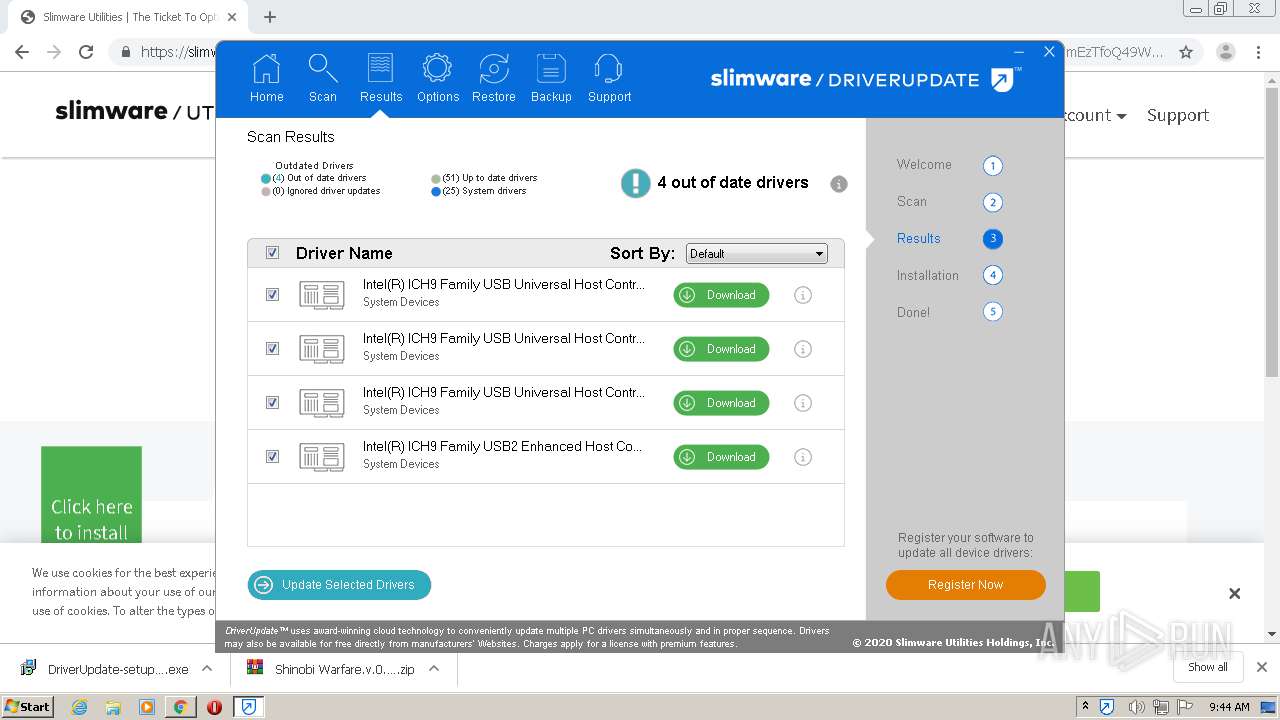The width and height of the screenshot is (1280, 720).
Task: Click the Chrome reload page button
Action: click(x=86, y=52)
